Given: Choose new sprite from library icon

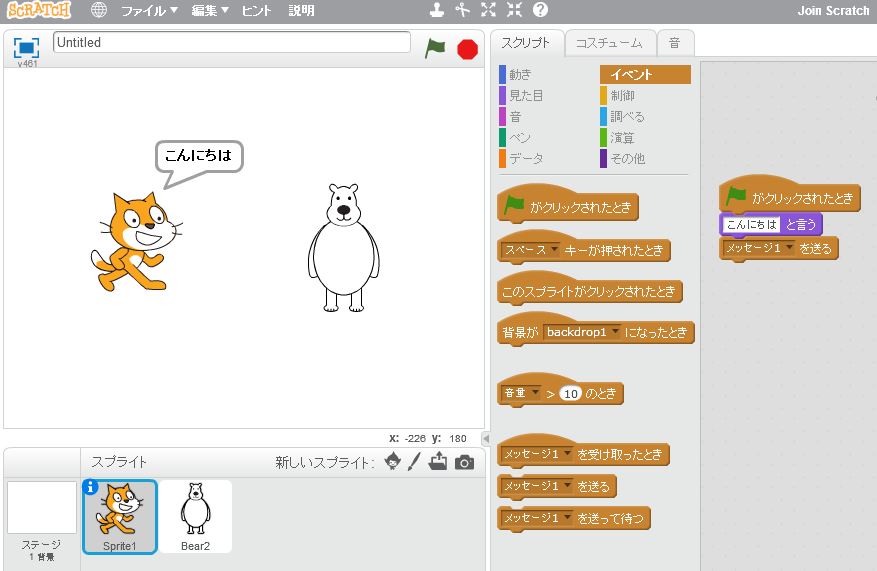Looking at the screenshot, I should click(393, 462).
